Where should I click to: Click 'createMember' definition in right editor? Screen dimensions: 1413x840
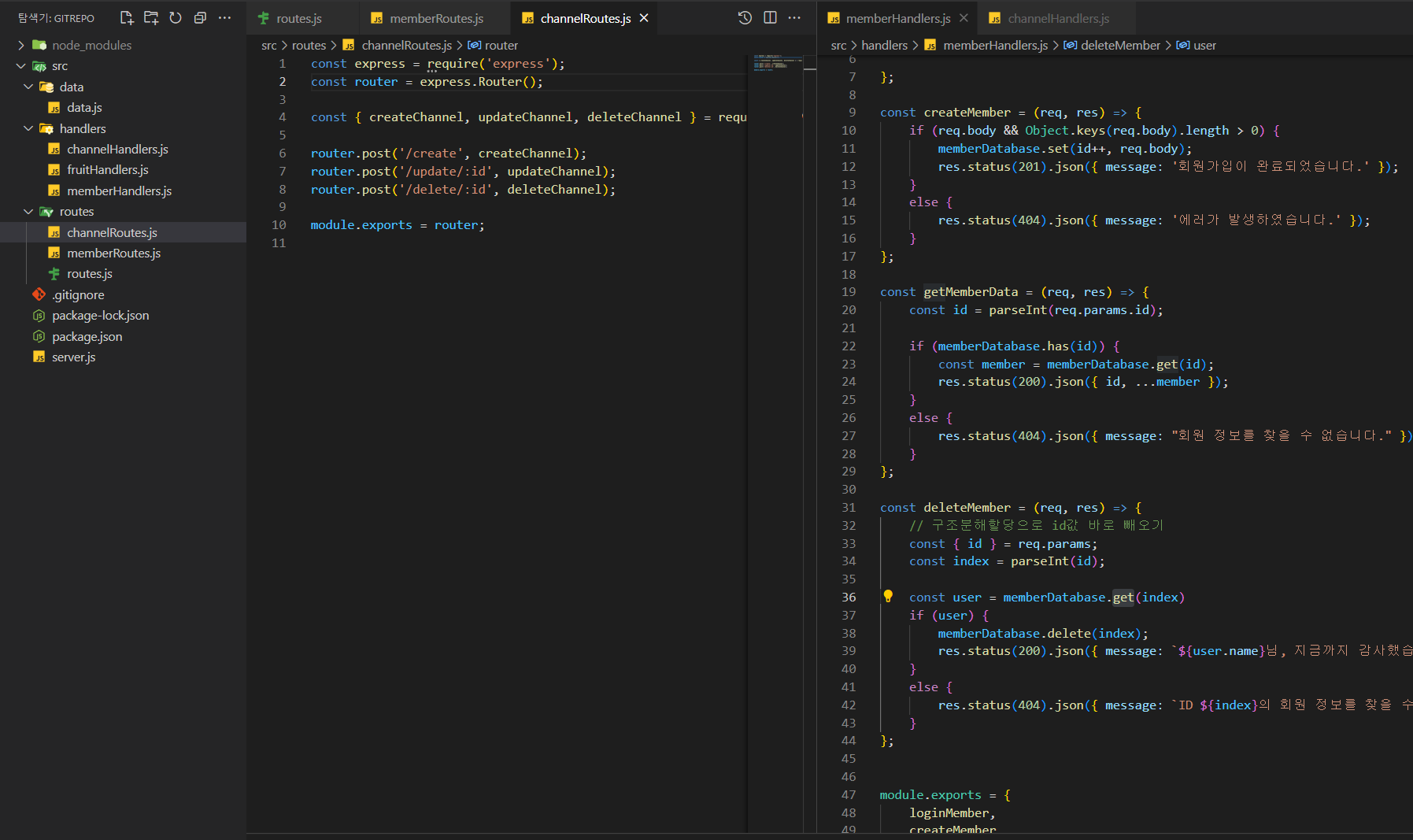pyautogui.click(x=967, y=112)
